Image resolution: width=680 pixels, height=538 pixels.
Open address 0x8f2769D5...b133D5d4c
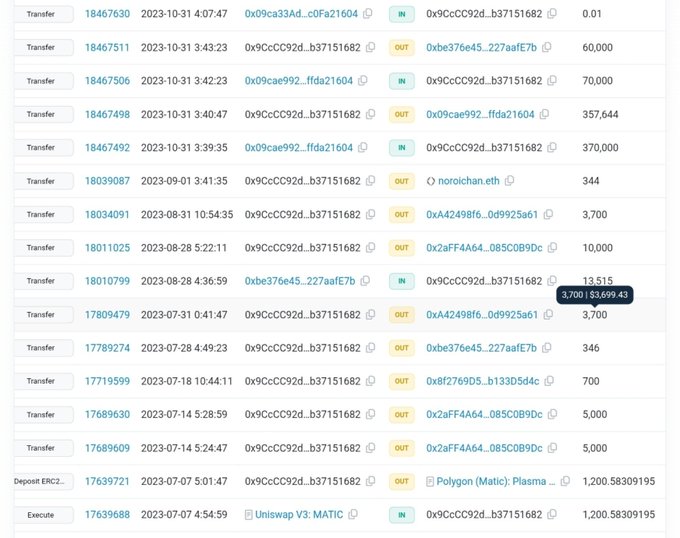coord(482,381)
